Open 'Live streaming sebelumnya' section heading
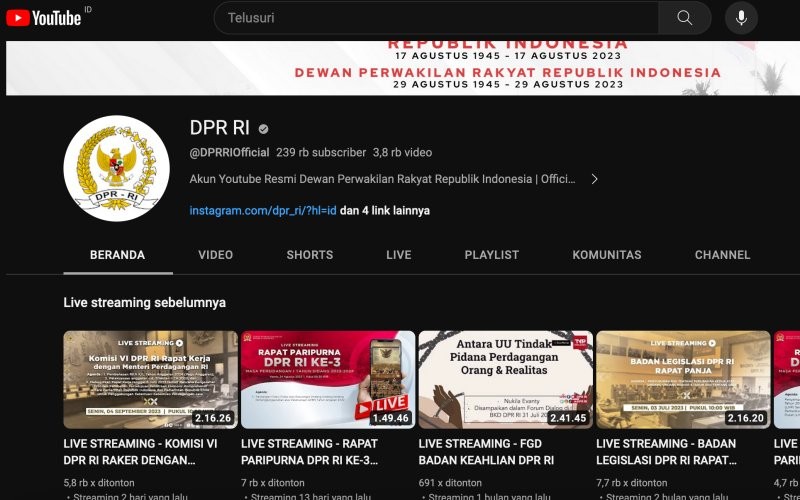The height and width of the screenshot is (500, 800). coord(144,303)
